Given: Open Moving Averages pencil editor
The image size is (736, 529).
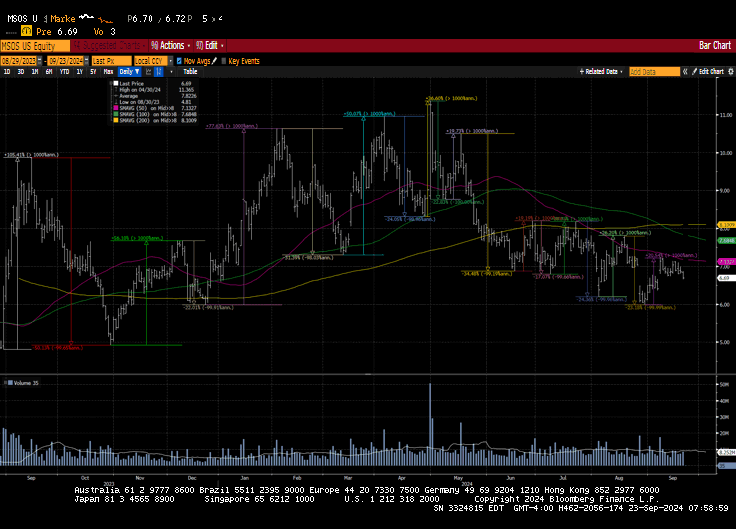Looking at the screenshot, I should pos(215,61).
